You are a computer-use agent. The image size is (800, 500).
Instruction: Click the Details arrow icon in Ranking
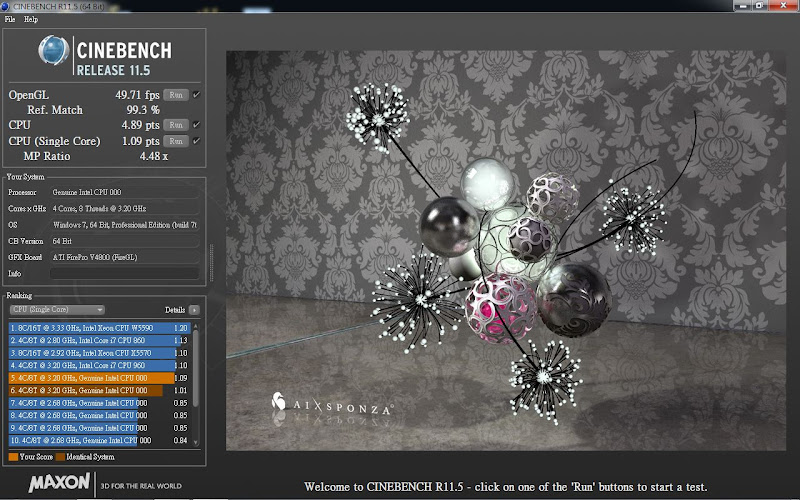[x=194, y=310]
